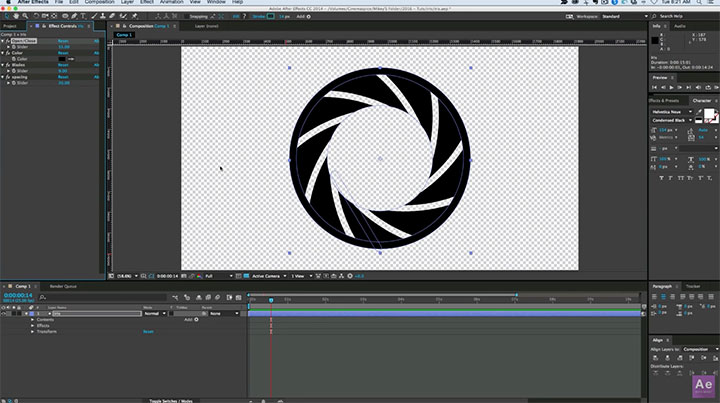This screenshot has height=403, width=720.
Task: Open the Condensed Black style dropdown
Action: (x=672, y=120)
